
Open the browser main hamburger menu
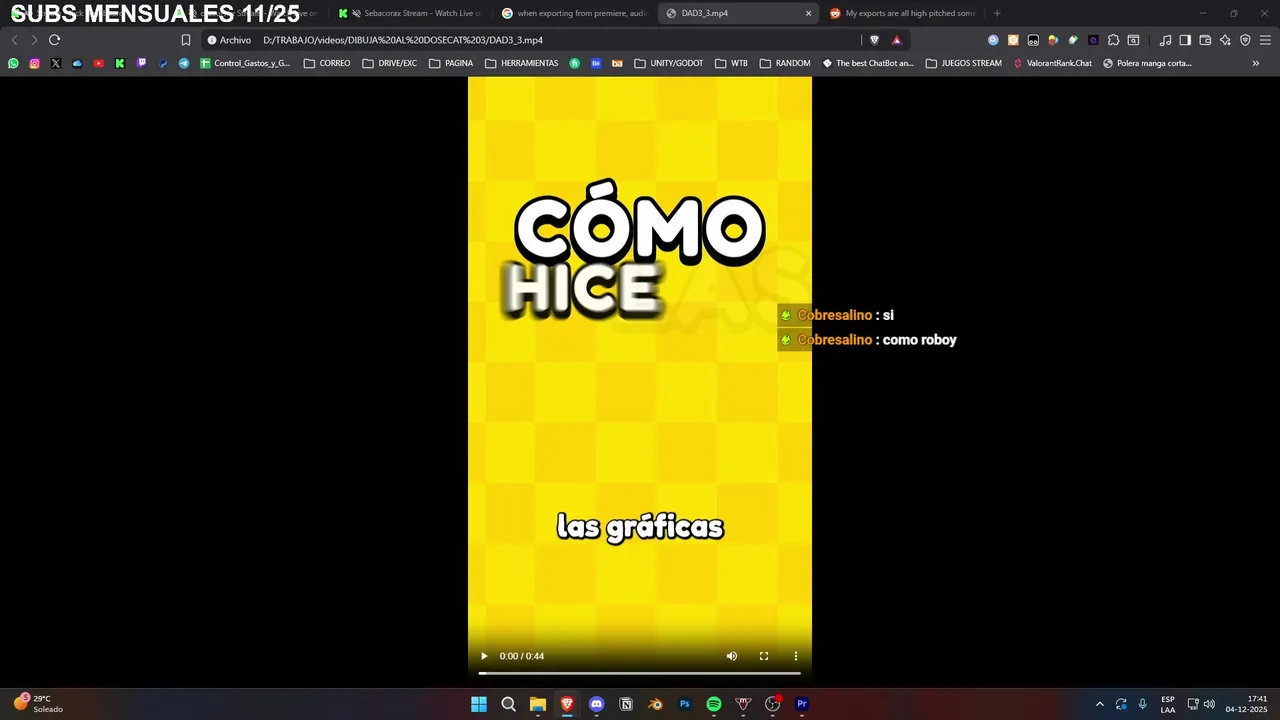(x=1265, y=40)
